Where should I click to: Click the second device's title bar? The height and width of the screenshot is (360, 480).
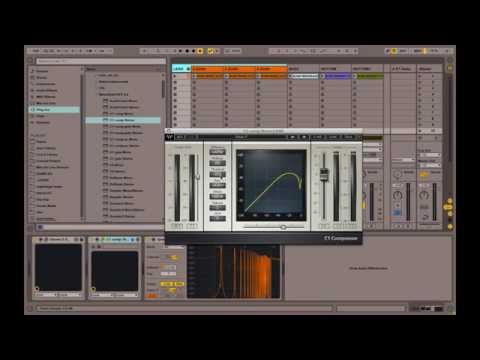[114, 239]
